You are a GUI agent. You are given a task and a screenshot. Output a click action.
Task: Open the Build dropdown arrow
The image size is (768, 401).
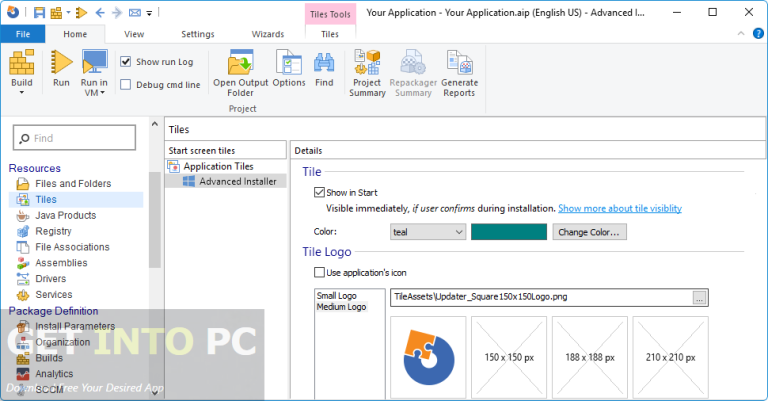pos(22,93)
